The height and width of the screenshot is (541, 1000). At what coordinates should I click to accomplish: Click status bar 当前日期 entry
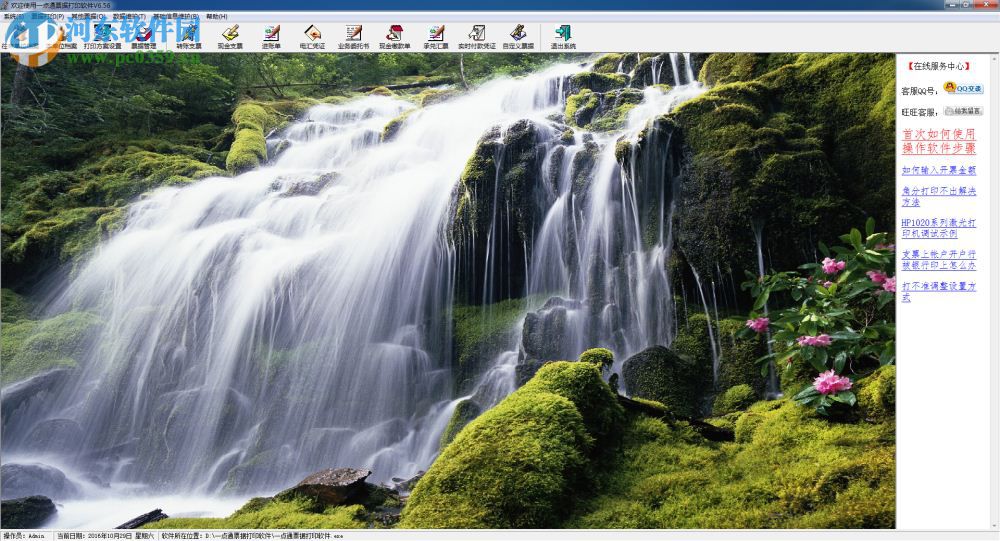pos(105,536)
